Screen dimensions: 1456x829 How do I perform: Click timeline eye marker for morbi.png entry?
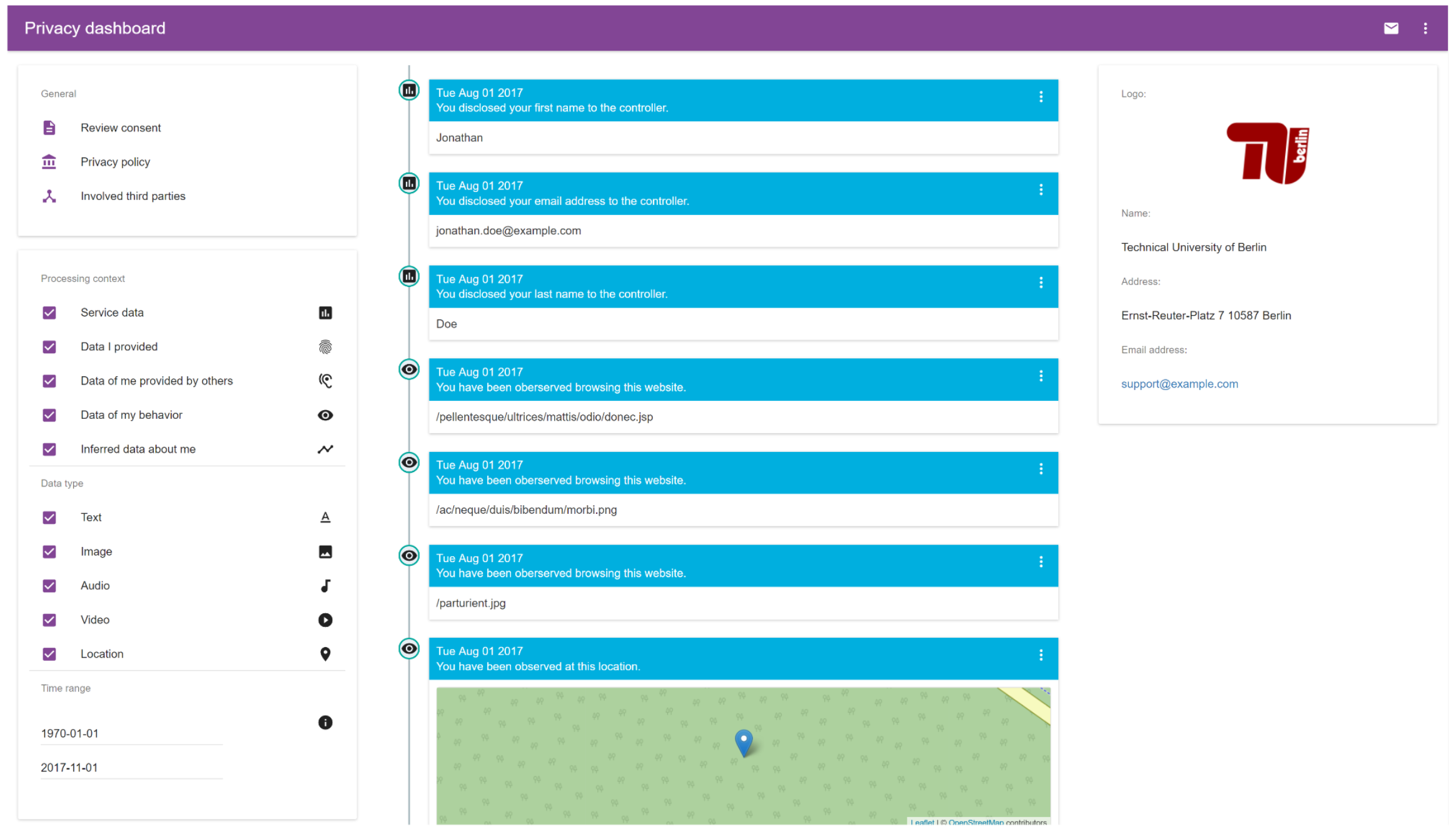pyautogui.click(x=409, y=463)
